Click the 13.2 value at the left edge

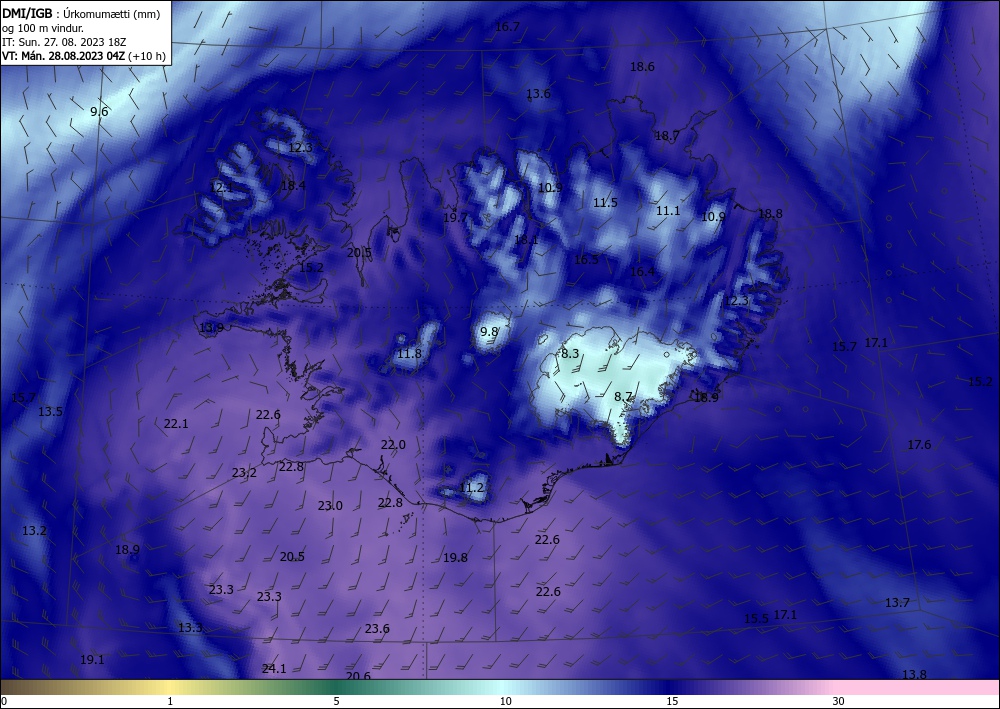[x=34, y=530]
